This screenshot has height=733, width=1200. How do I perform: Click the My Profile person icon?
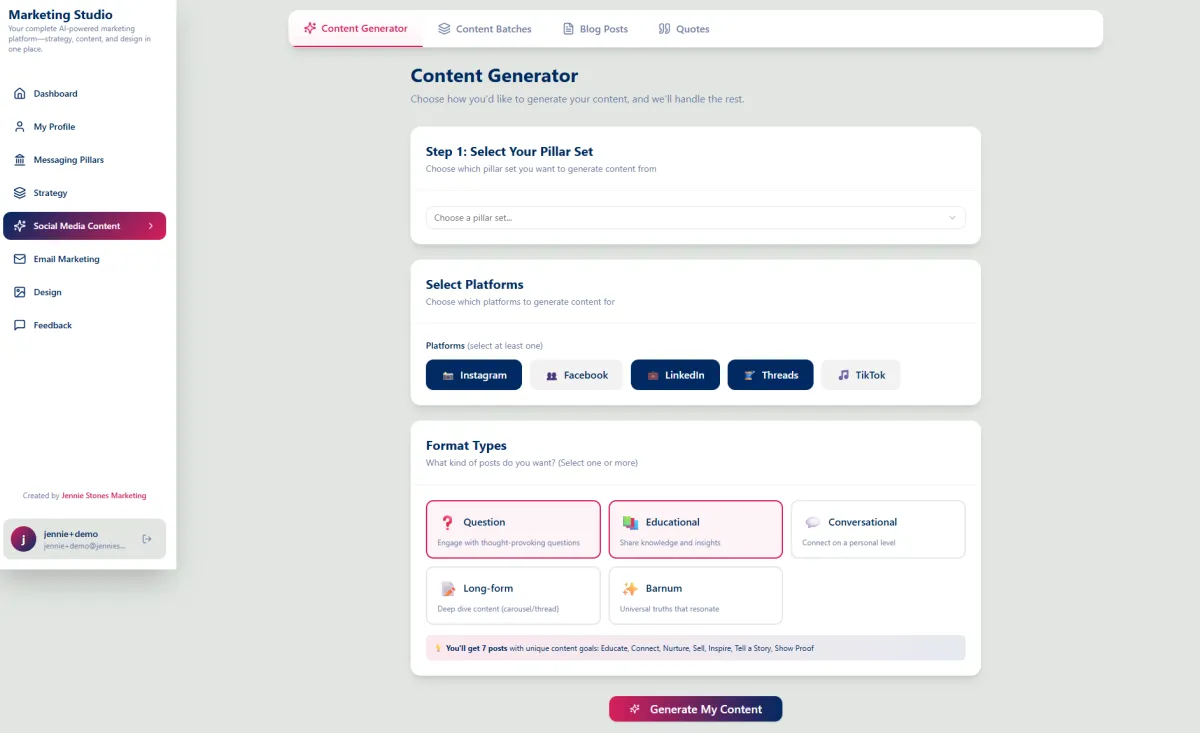coord(20,127)
